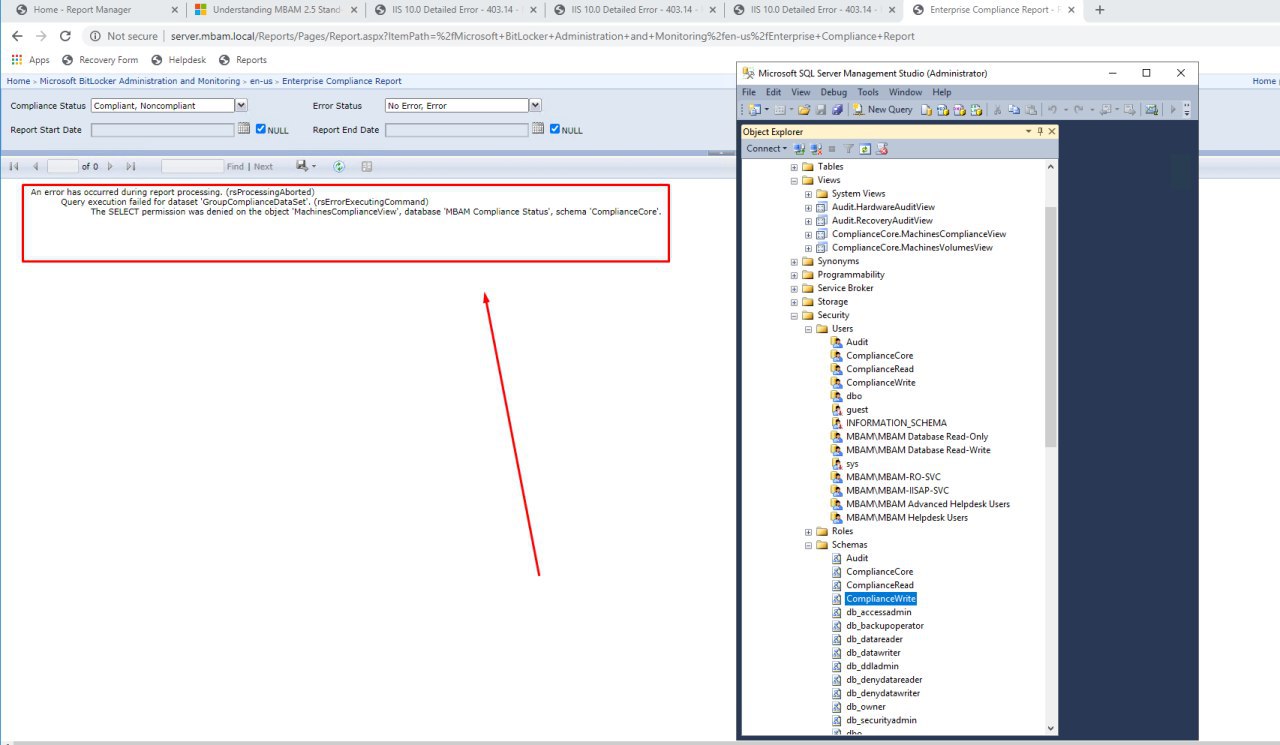The image size is (1280, 745).
Task: Click the Cut scissors icon in SSMS
Action: [x=997, y=109]
